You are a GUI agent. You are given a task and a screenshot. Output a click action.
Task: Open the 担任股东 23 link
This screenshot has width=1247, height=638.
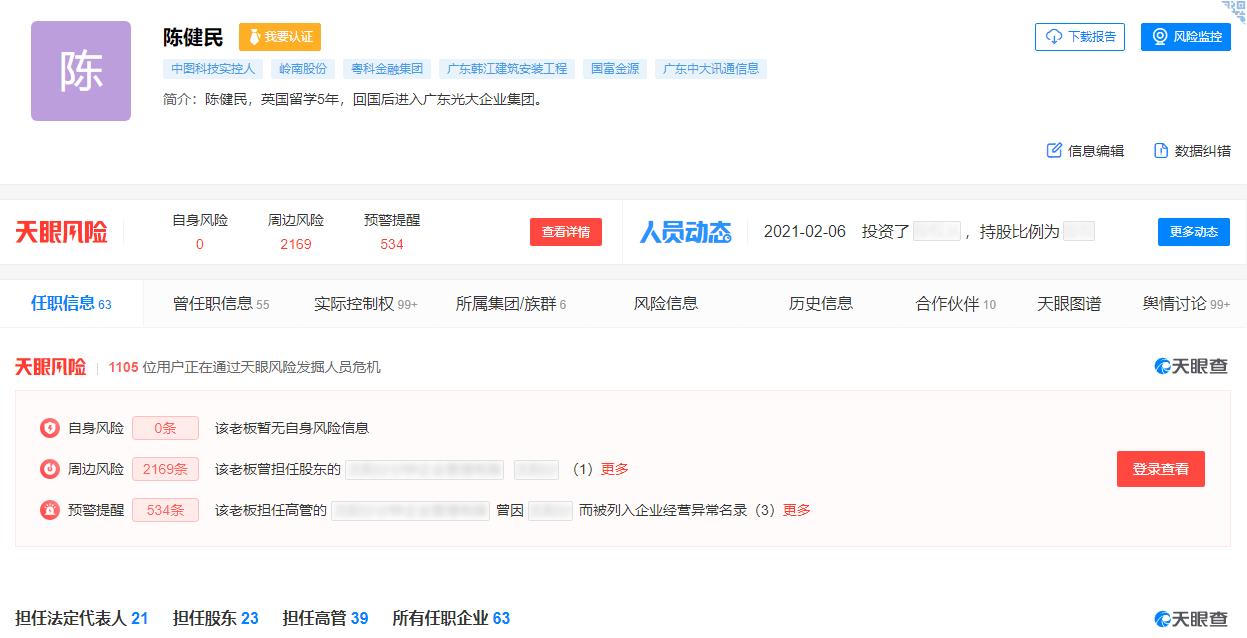click(213, 618)
